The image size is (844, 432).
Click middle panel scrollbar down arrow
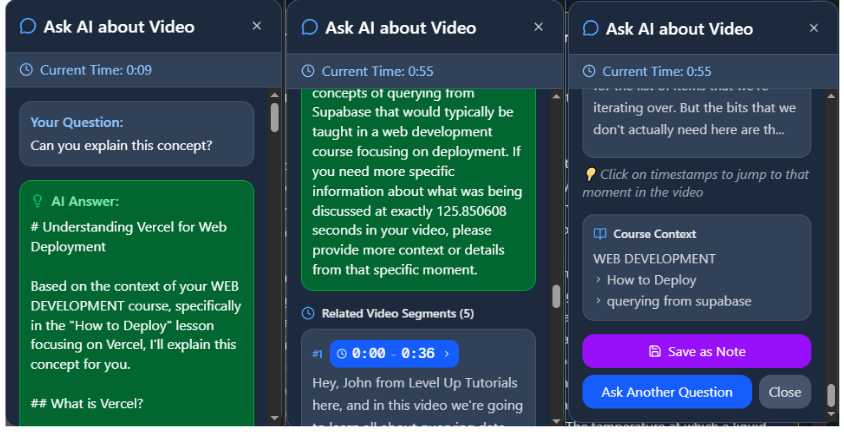tap(557, 421)
